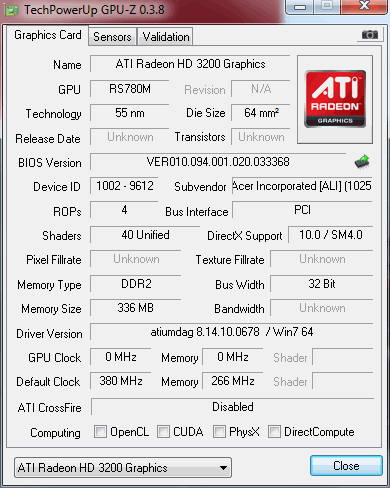Click the DirectX Support value 10.0 / SM4.0
390x488 pixels.
tap(331, 235)
